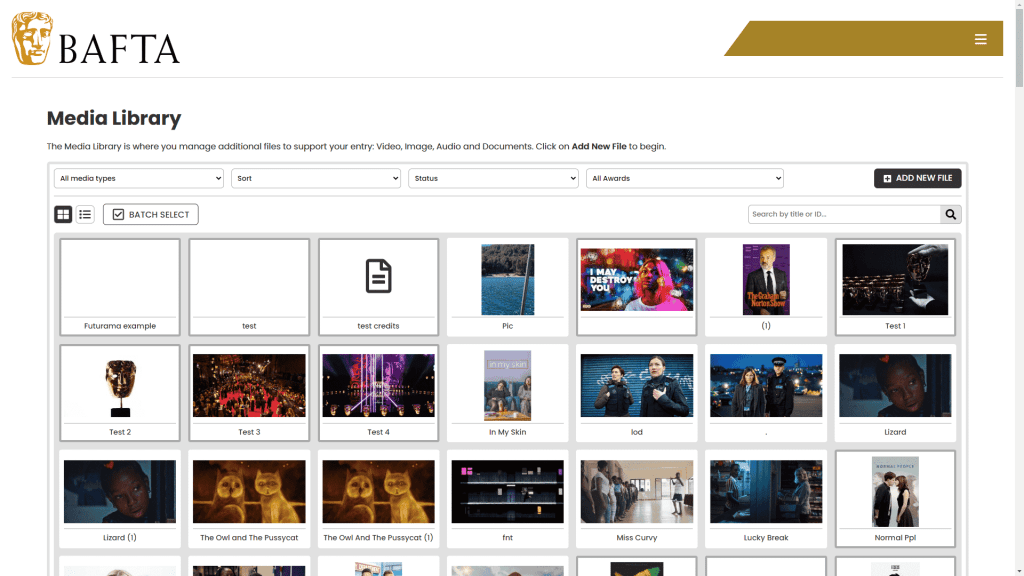Open the Sort dropdown

click(x=316, y=178)
